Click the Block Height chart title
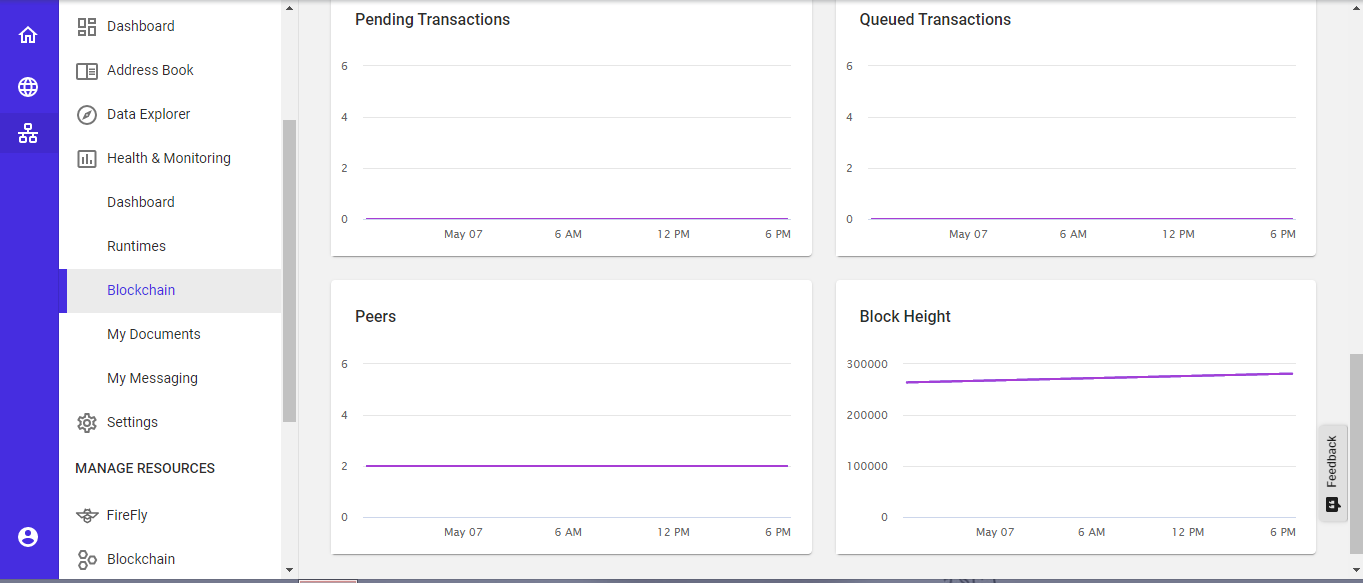Screen dimensions: 1363x583 click(x=905, y=316)
